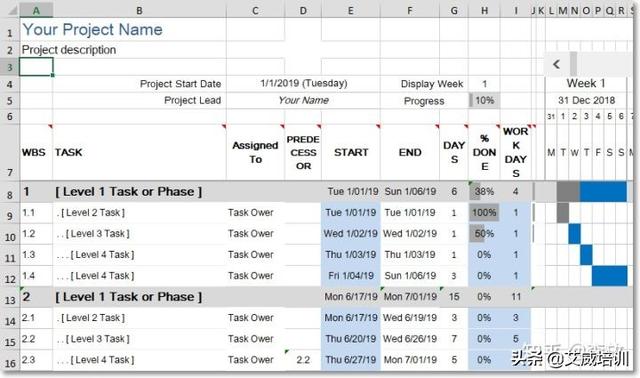
Task: Click the Mon 6/17/19 start date for task 2.1
Action: tap(351, 318)
